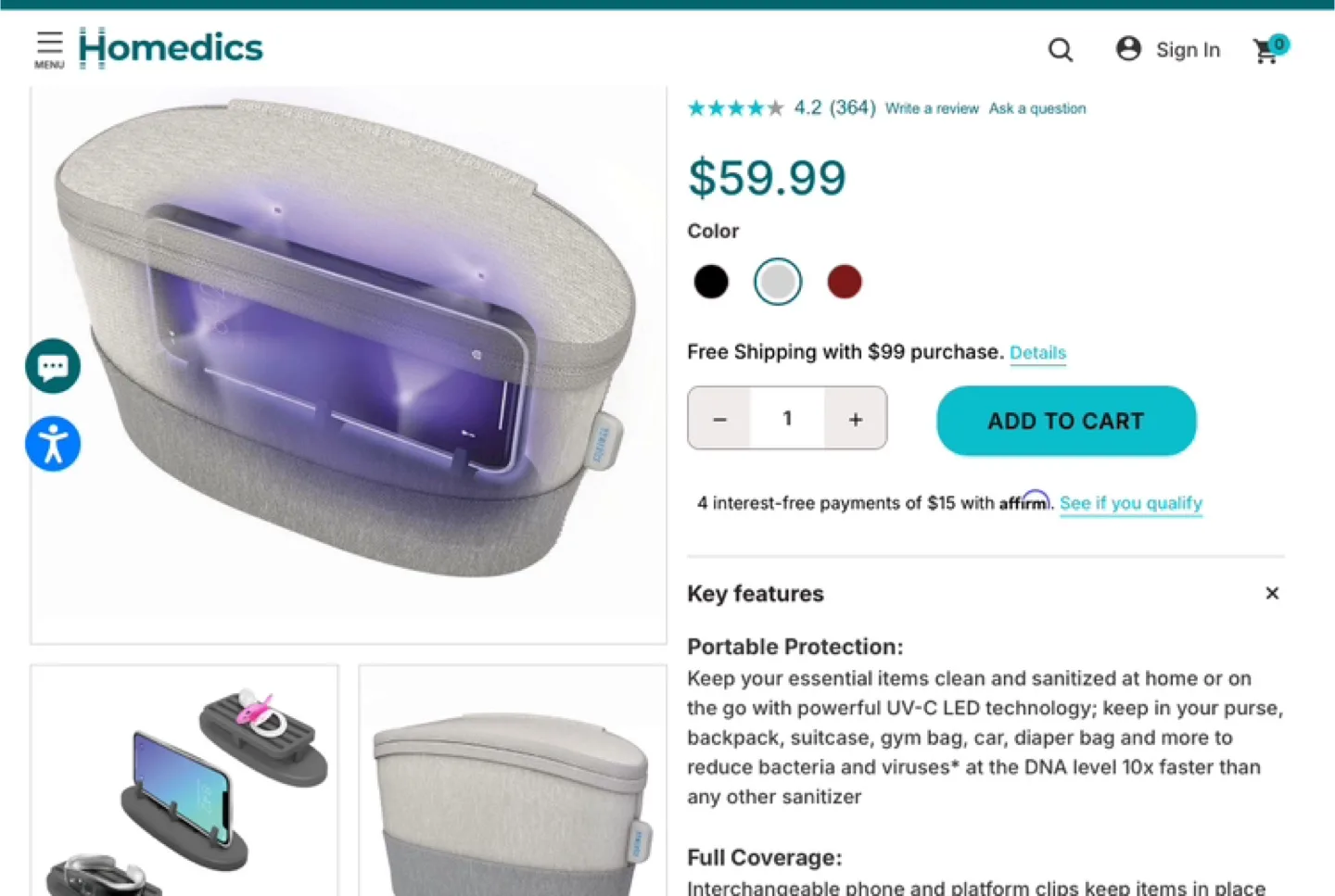Image resolution: width=1335 pixels, height=896 pixels.
Task: Open the account profile icon
Action: pos(1128,49)
